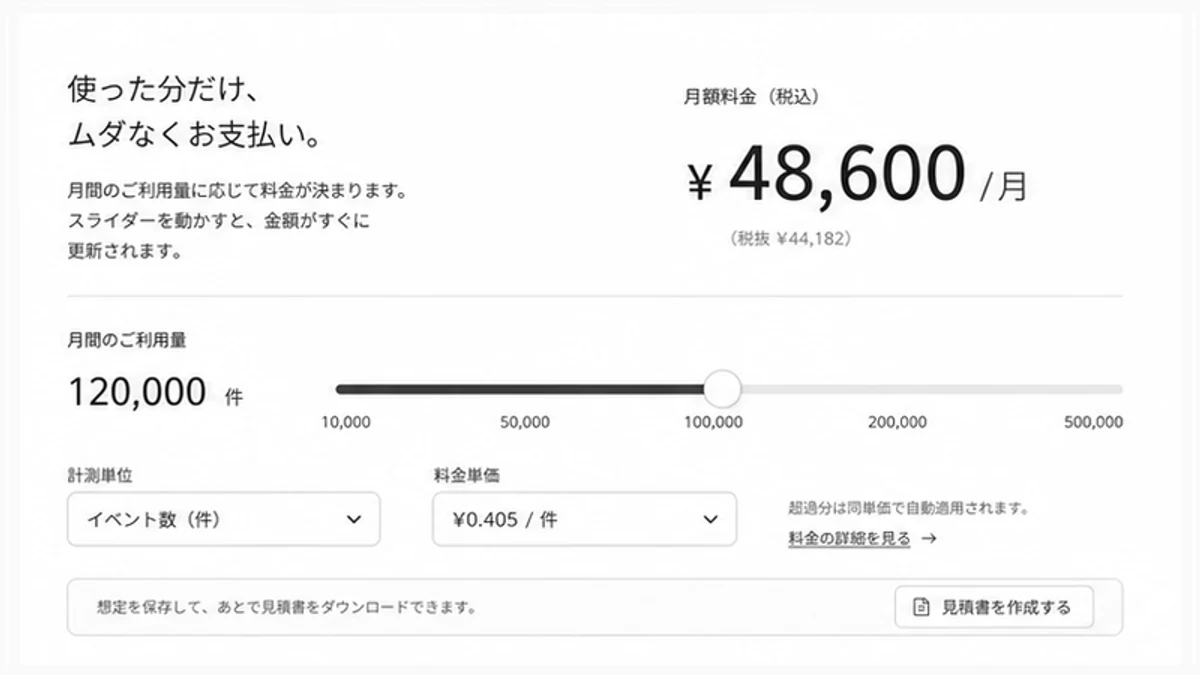The width and height of the screenshot is (1200, 675).
Task: Click the 税抜 ¥44,182 text
Action: (x=791, y=240)
